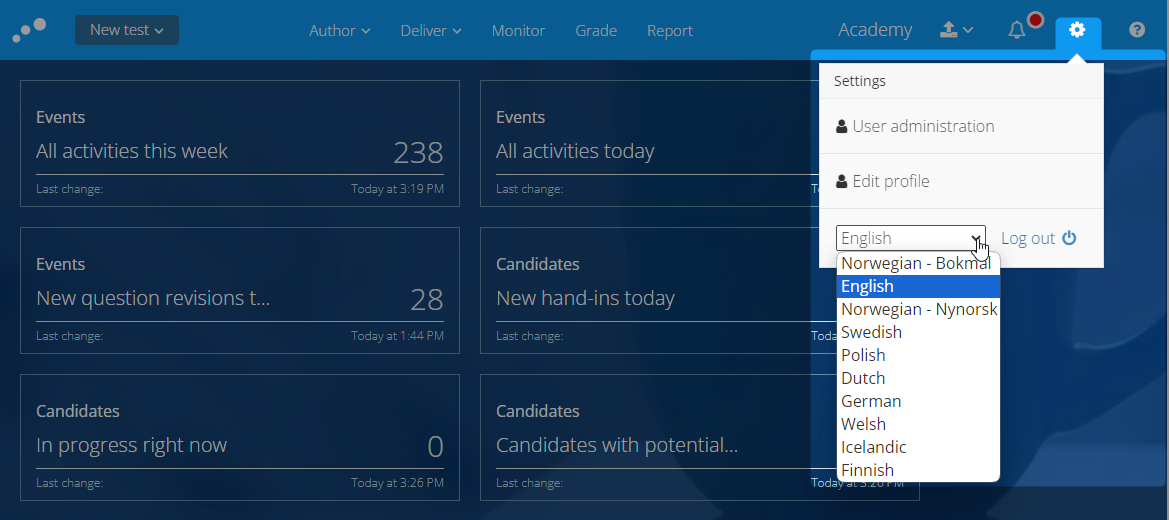The width and height of the screenshot is (1169, 520).
Task: Open Candidates with potential card
Action: [658, 437]
